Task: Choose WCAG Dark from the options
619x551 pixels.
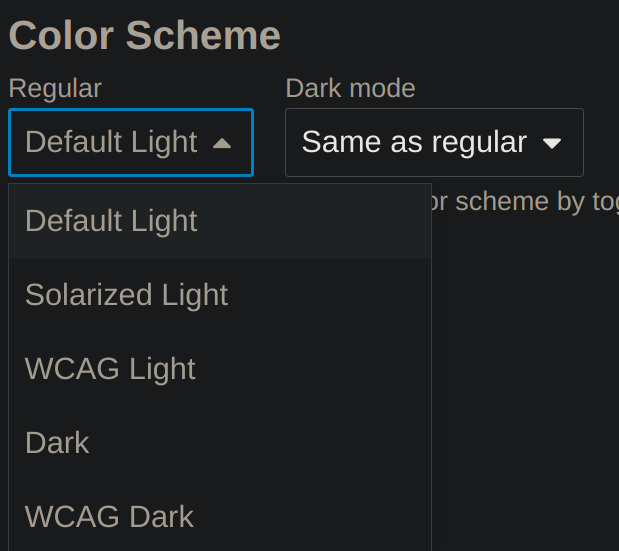Action: [109, 517]
